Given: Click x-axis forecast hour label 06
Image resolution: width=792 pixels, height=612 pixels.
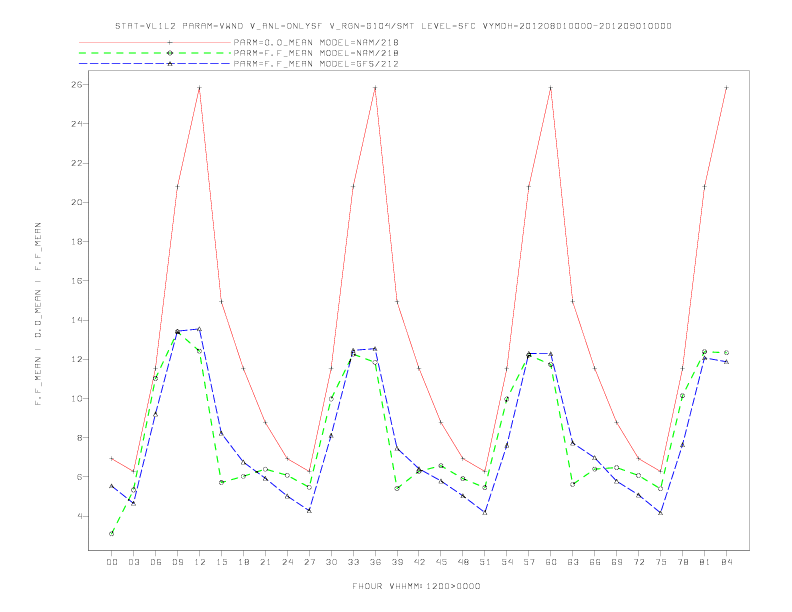Looking at the screenshot, I should [156, 562].
